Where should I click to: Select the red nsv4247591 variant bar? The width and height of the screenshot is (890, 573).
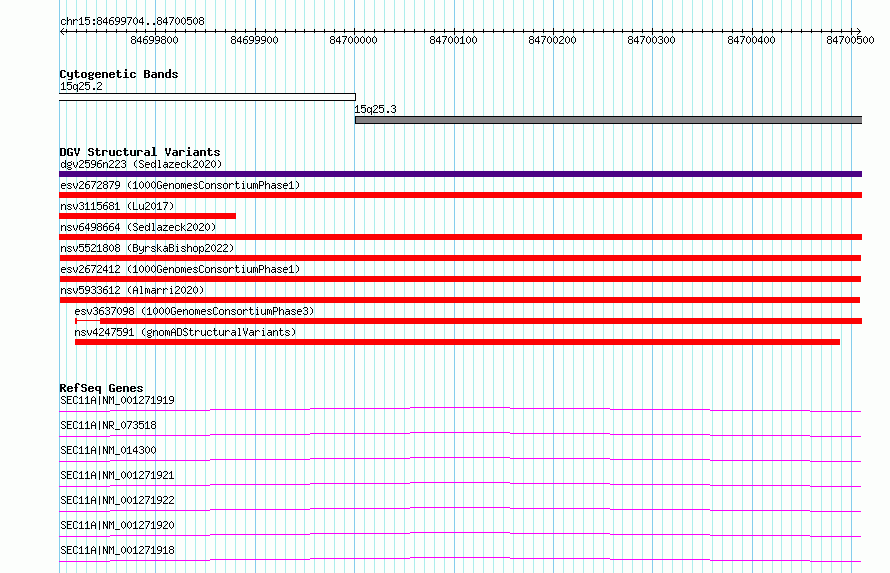pos(457,342)
